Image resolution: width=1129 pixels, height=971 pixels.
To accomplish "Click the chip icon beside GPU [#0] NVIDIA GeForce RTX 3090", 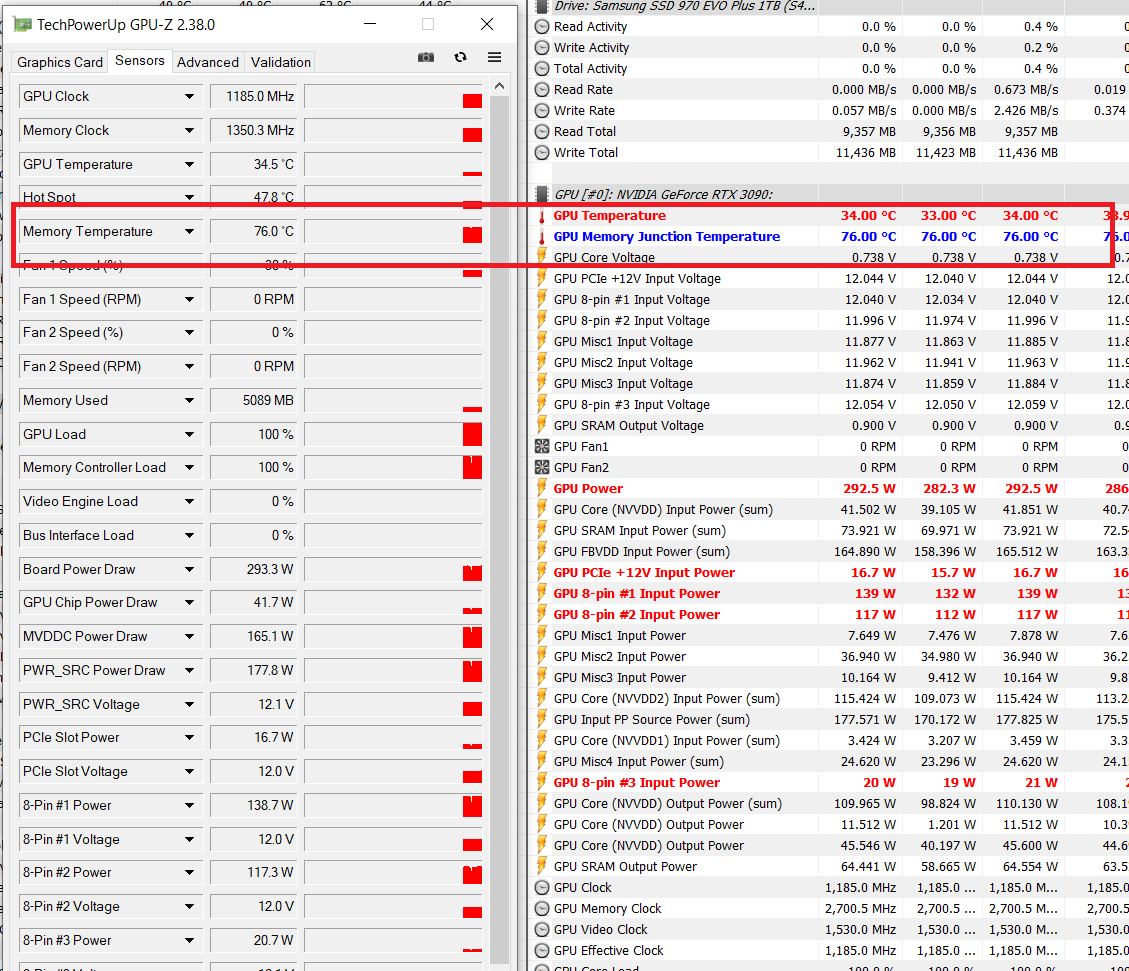I will pos(542,194).
